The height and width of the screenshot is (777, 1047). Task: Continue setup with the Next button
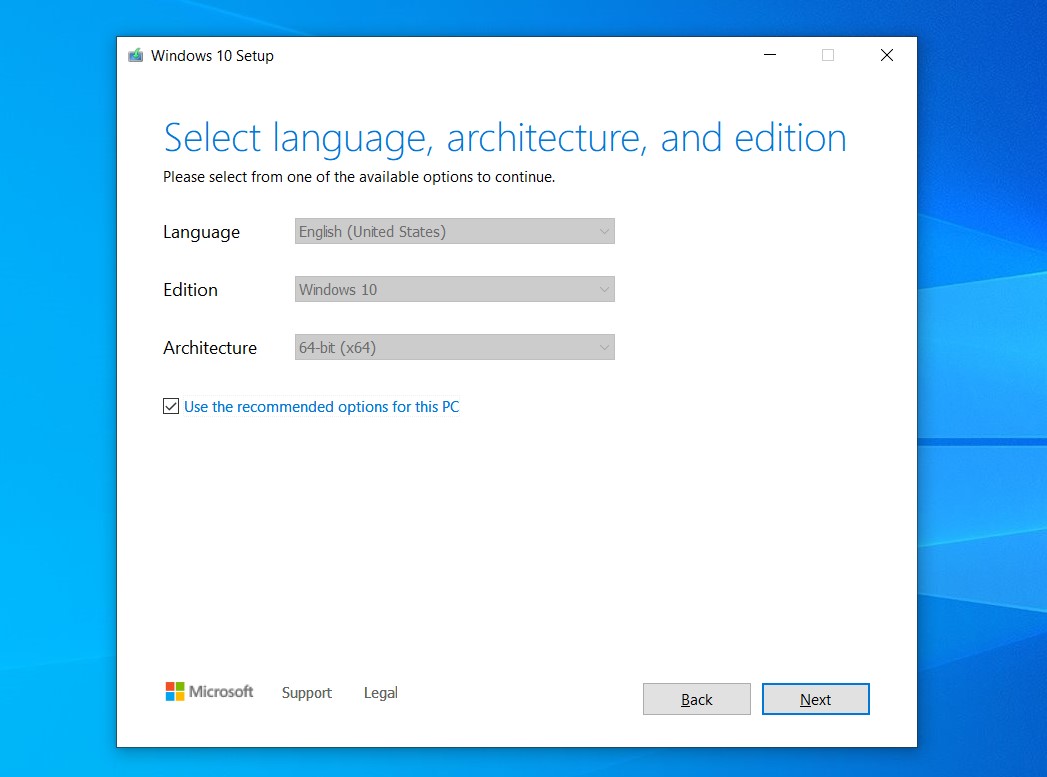point(815,699)
